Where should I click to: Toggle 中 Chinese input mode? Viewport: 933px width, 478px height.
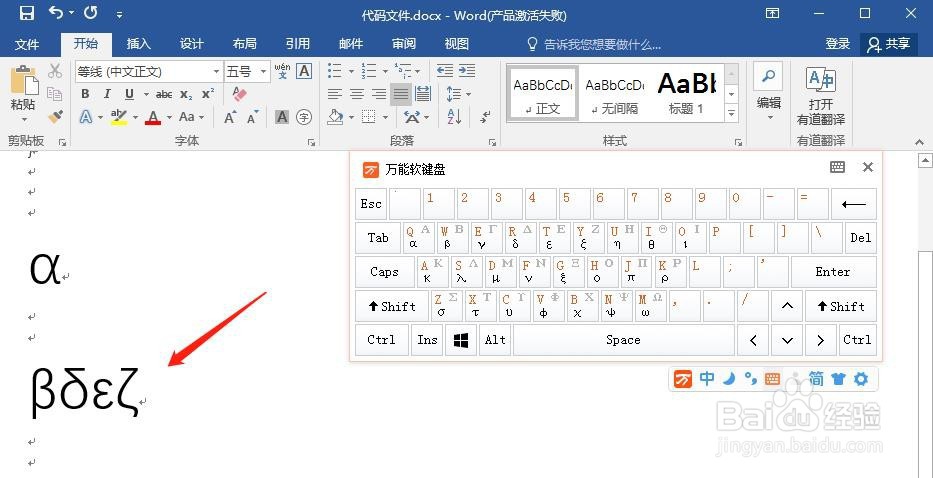[707, 379]
